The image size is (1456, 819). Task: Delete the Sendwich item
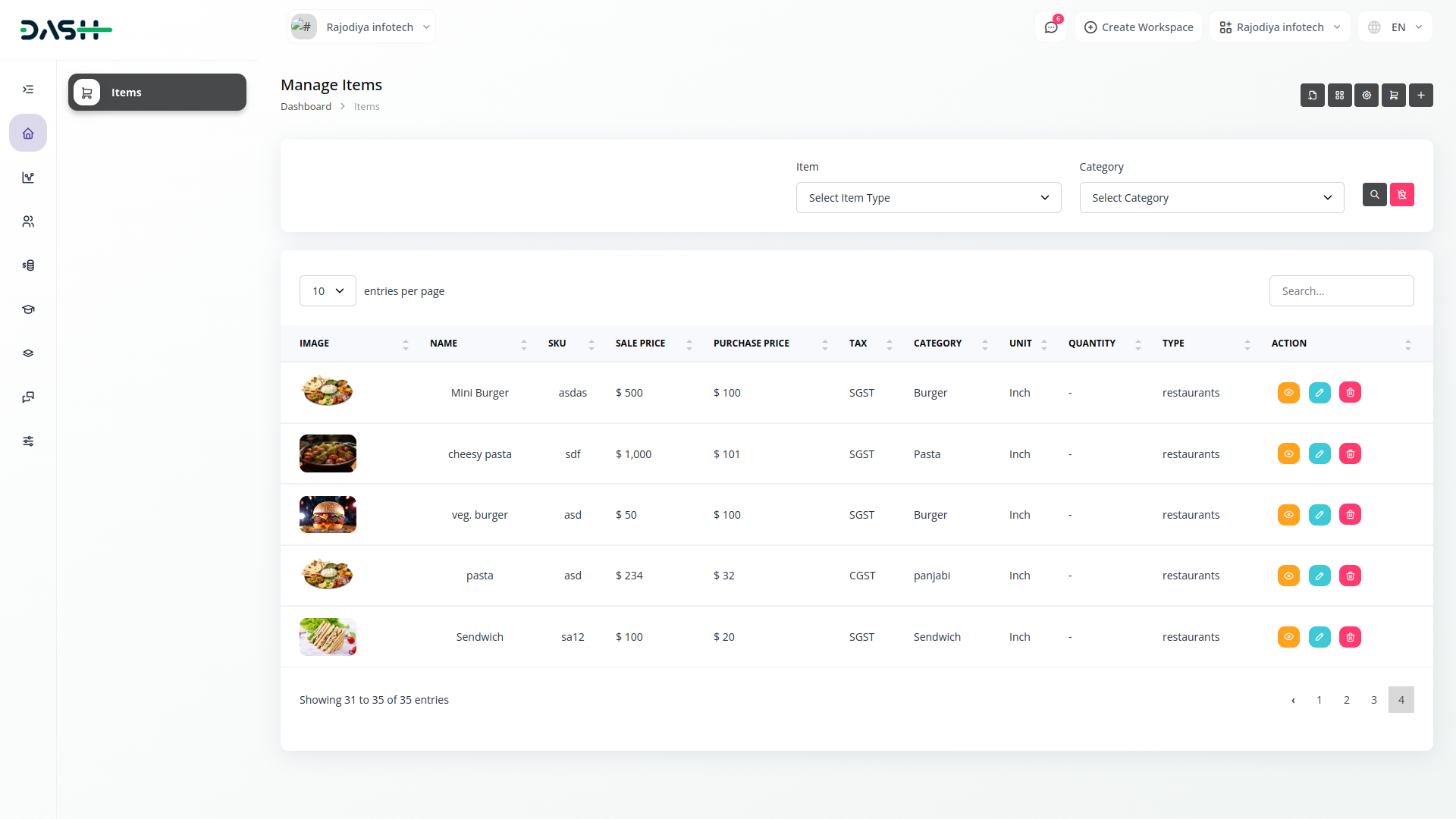pyautogui.click(x=1350, y=637)
